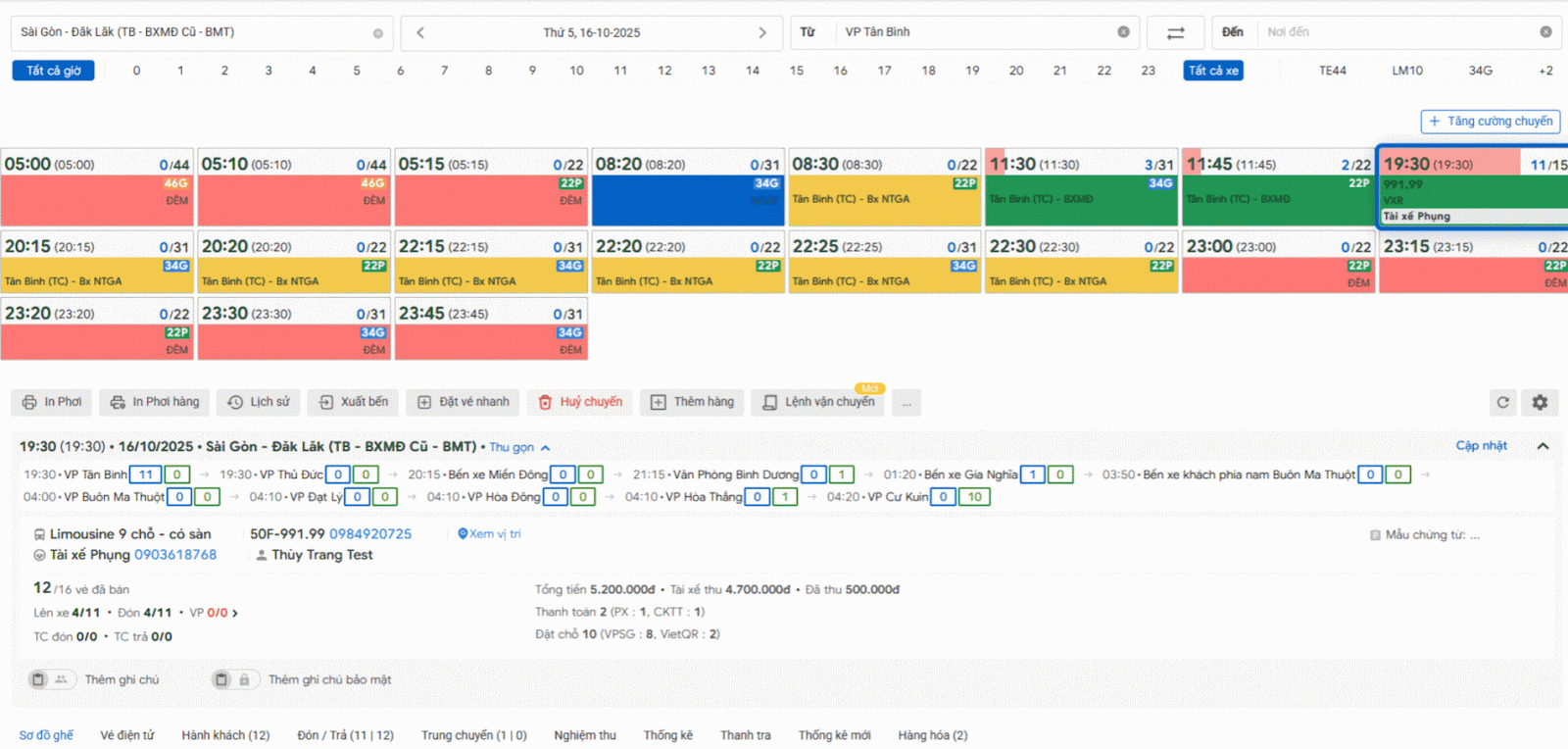This screenshot has height=749, width=1568.
Task: Toggle the Tất cả giờ hour filter
Action: click(53, 71)
